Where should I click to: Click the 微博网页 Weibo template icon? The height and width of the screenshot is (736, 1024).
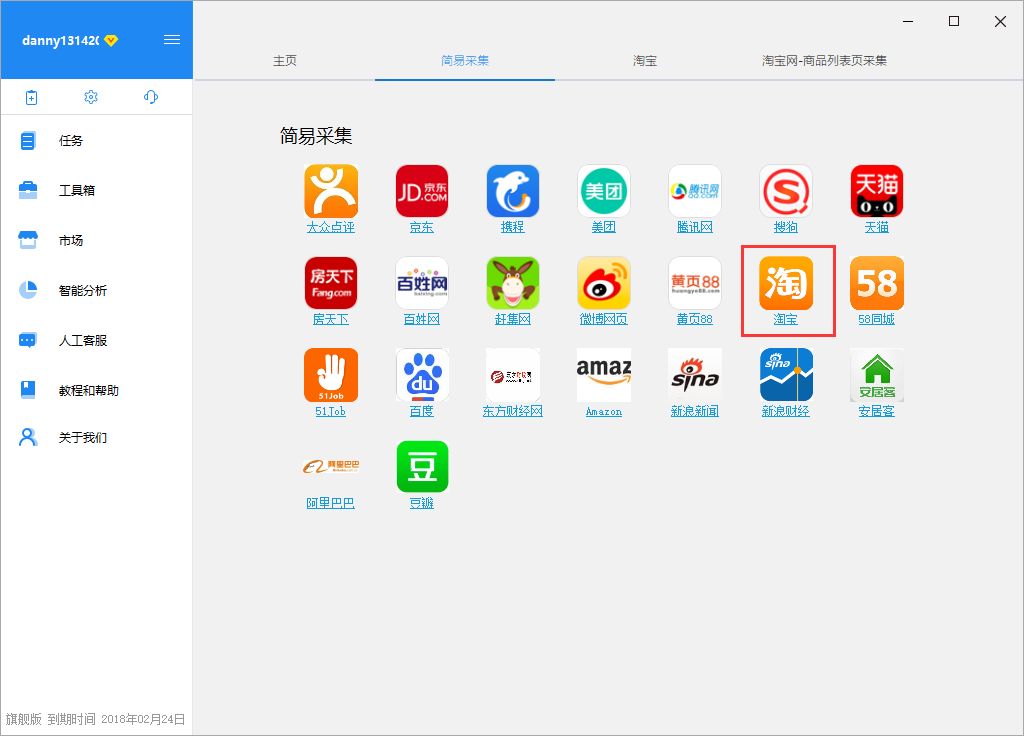click(x=603, y=283)
